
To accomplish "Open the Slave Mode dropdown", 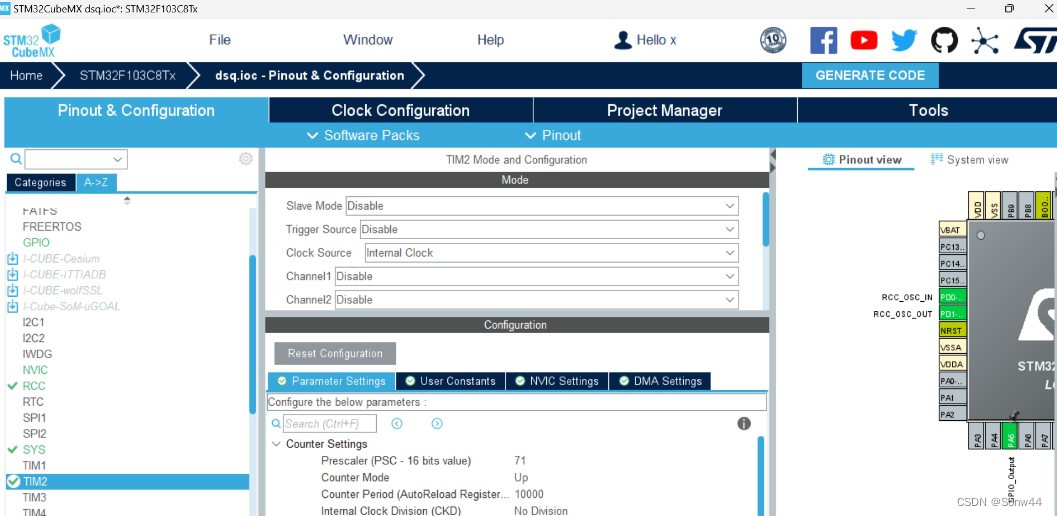I will pos(542,206).
